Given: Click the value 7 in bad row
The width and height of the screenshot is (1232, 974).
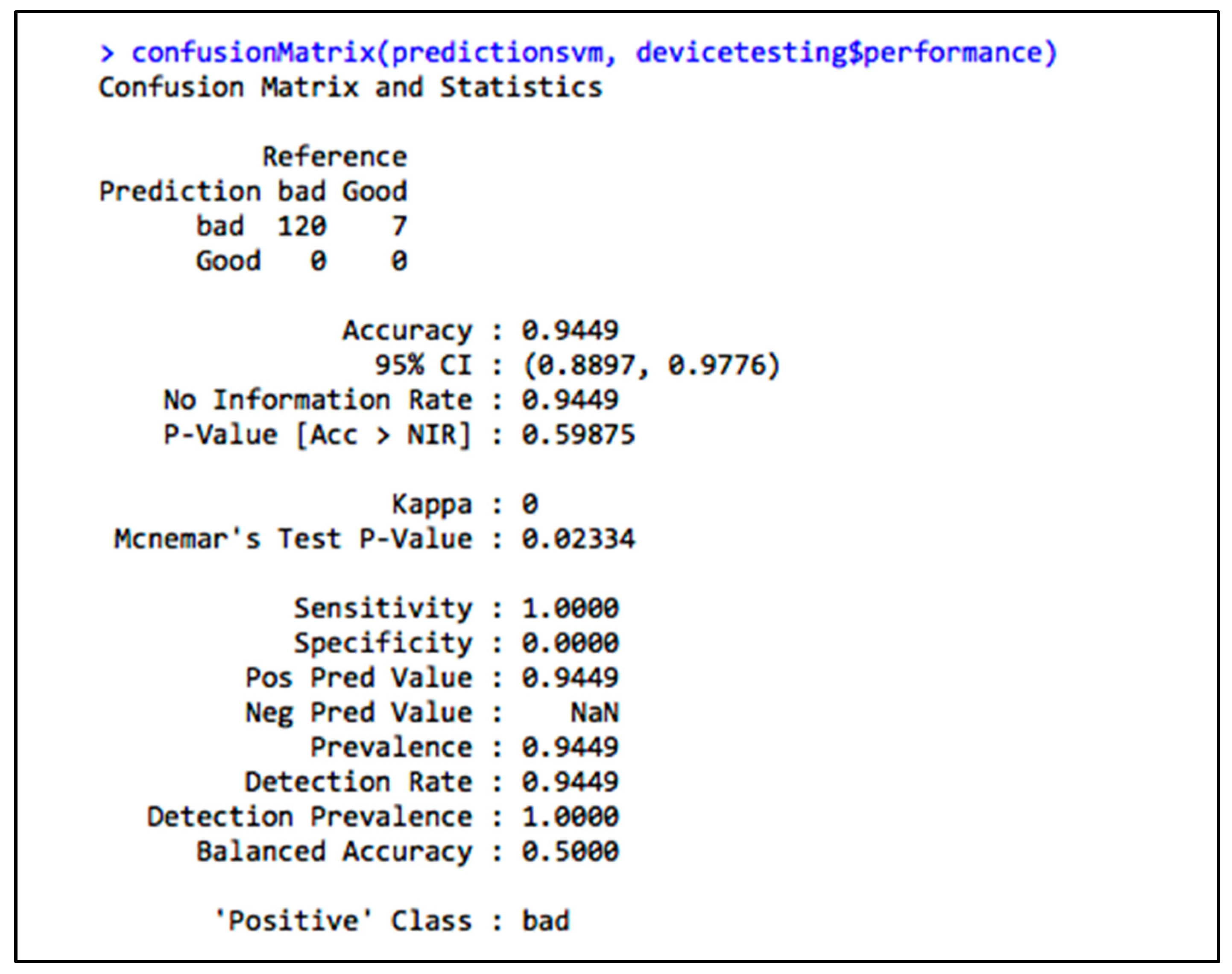Looking at the screenshot, I should pos(399,226).
